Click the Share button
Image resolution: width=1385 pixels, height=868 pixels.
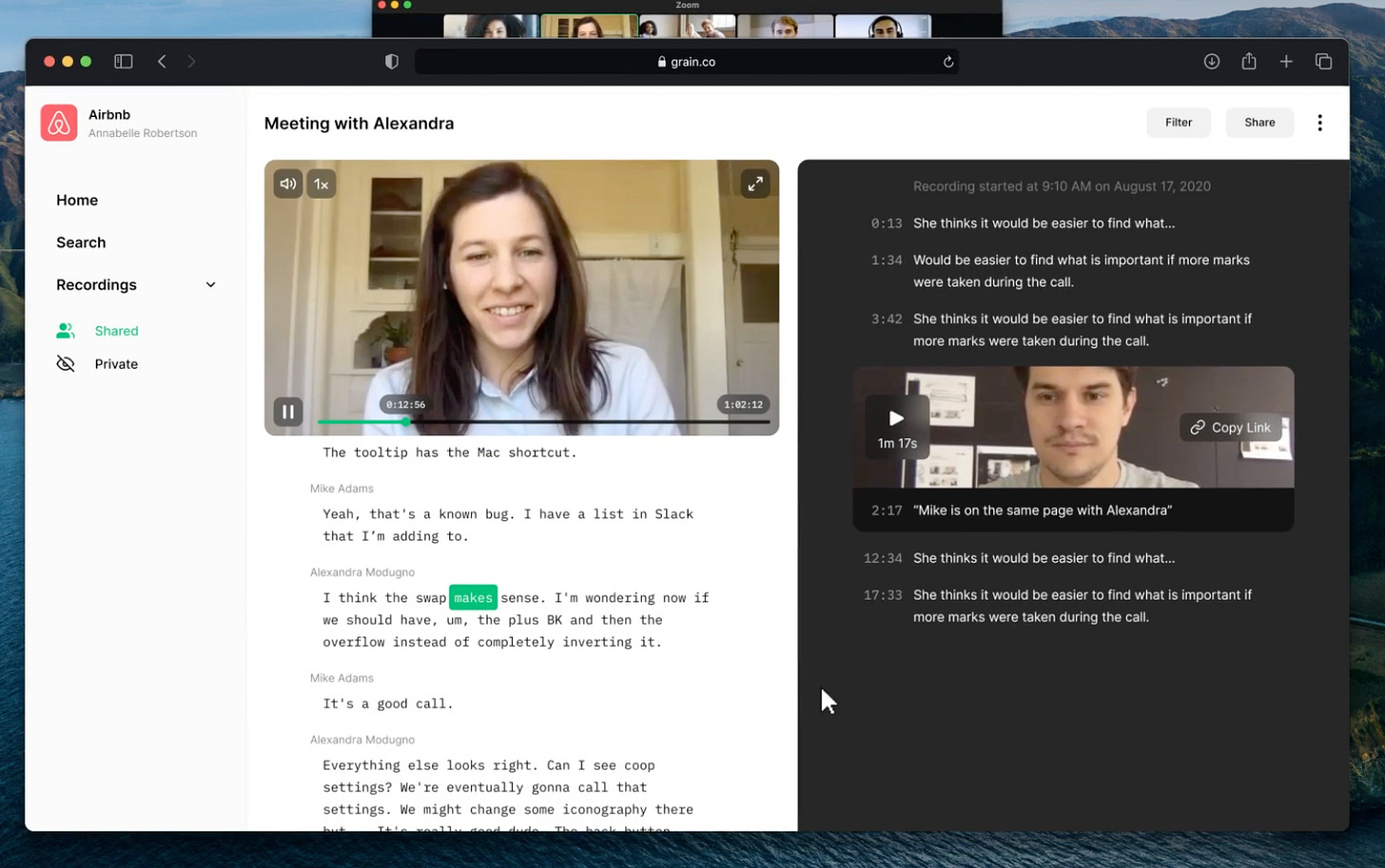[x=1259, y=123]
